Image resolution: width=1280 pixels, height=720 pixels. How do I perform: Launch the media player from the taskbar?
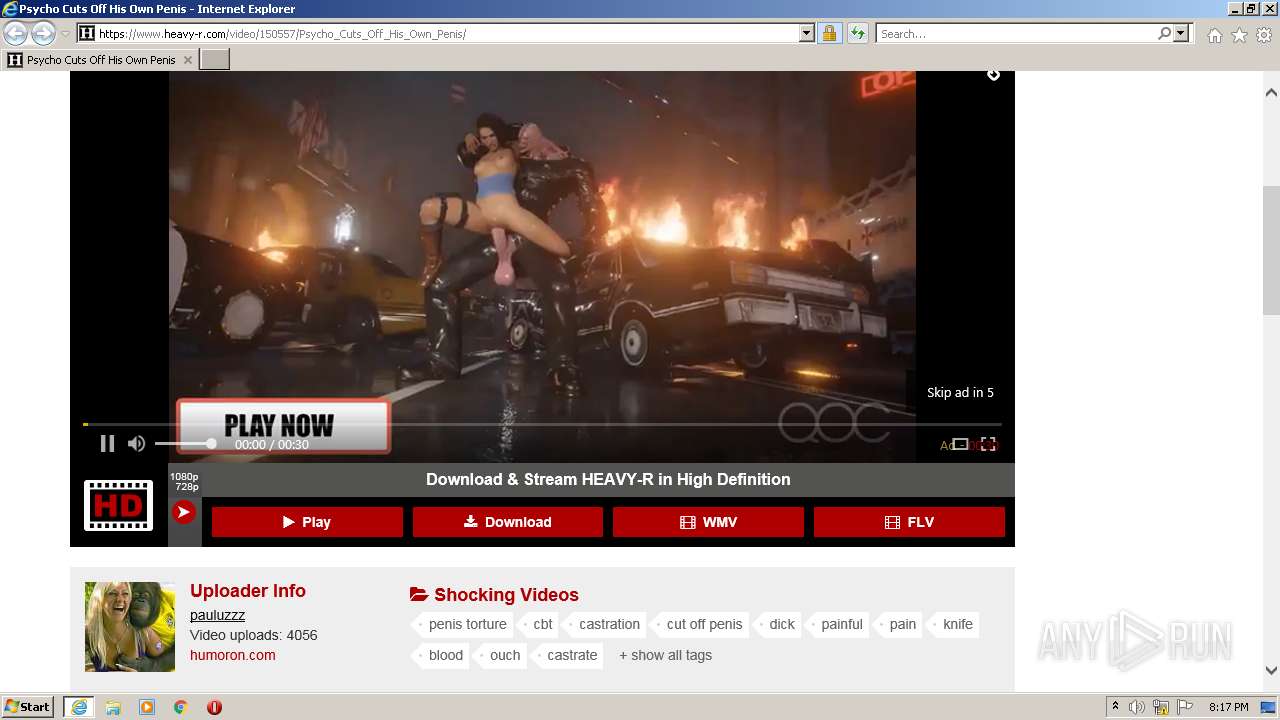(147, 707)
